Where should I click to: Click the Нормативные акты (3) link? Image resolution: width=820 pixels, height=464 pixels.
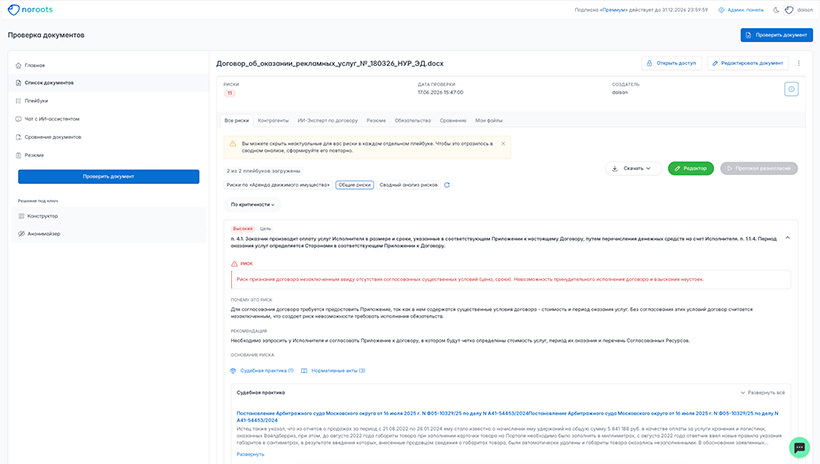click(333, 370)
